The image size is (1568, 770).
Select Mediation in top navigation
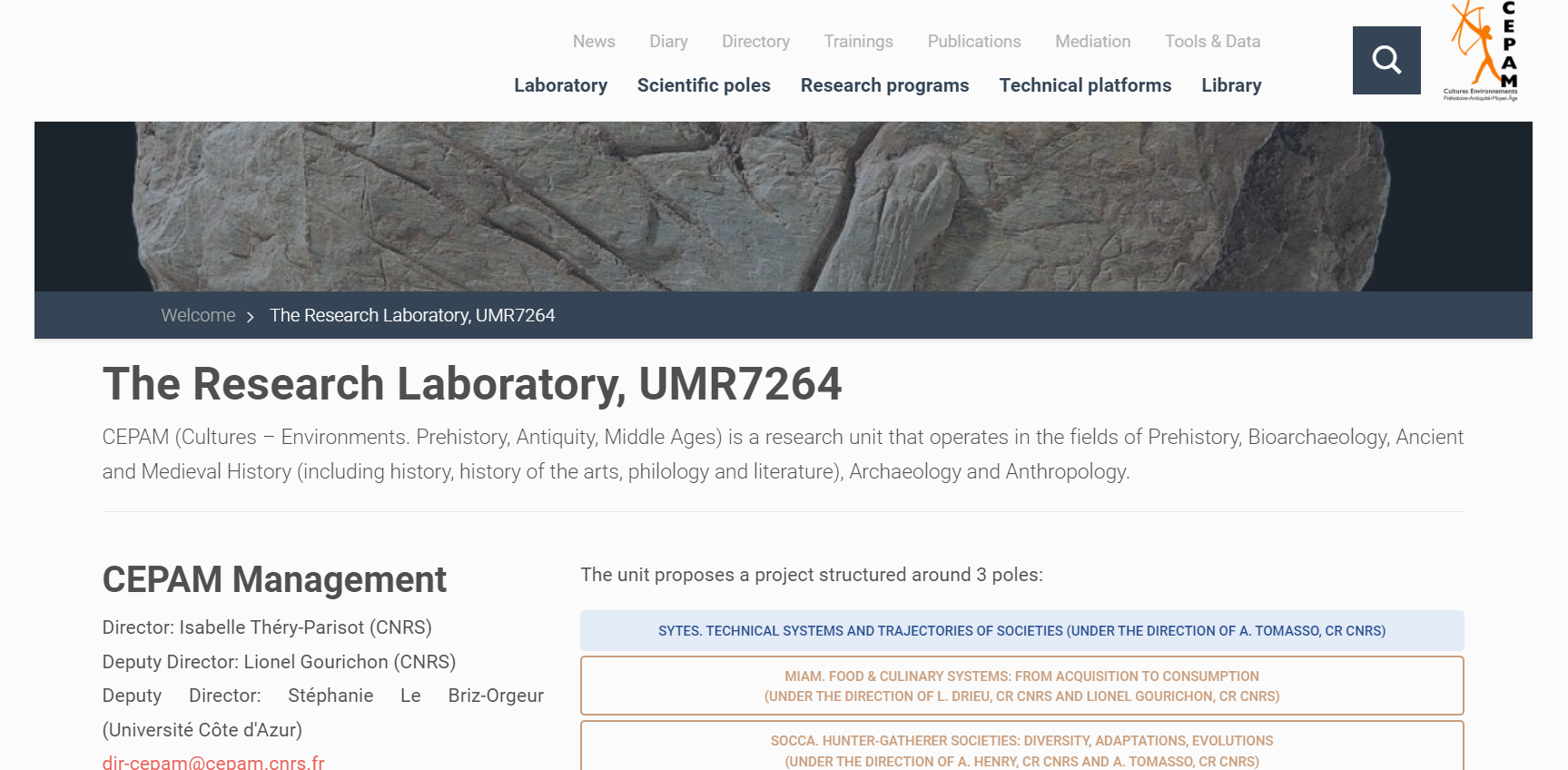(x=1092, y=42)
